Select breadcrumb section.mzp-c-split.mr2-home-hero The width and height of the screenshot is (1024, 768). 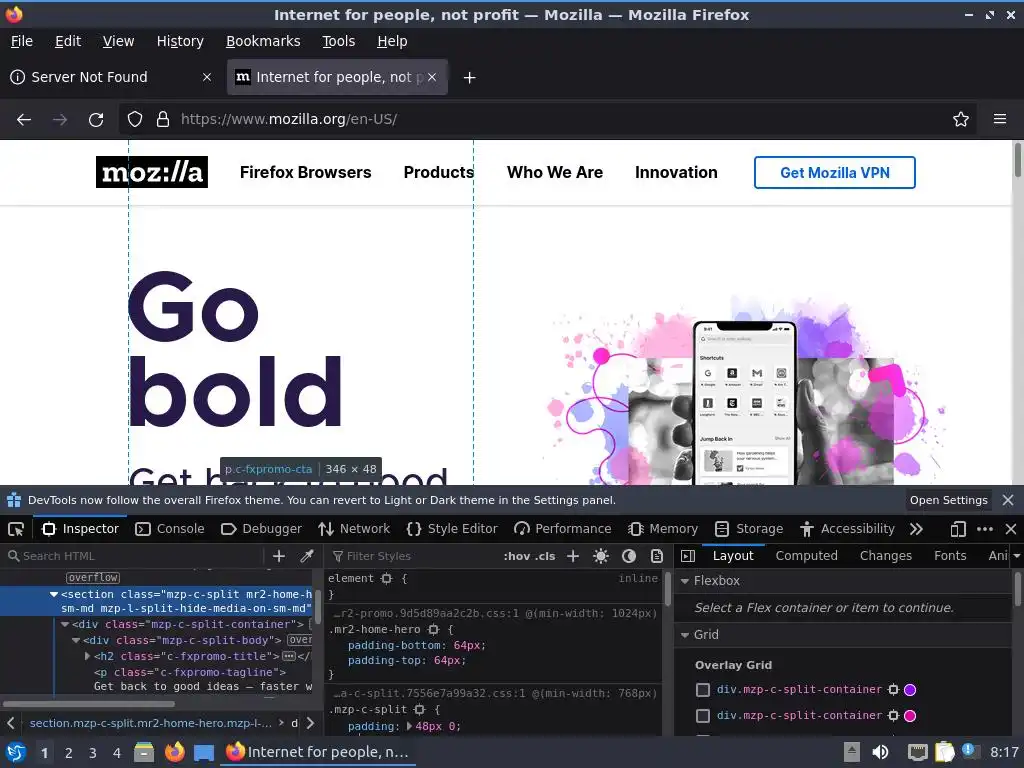(x=151, y=723)
